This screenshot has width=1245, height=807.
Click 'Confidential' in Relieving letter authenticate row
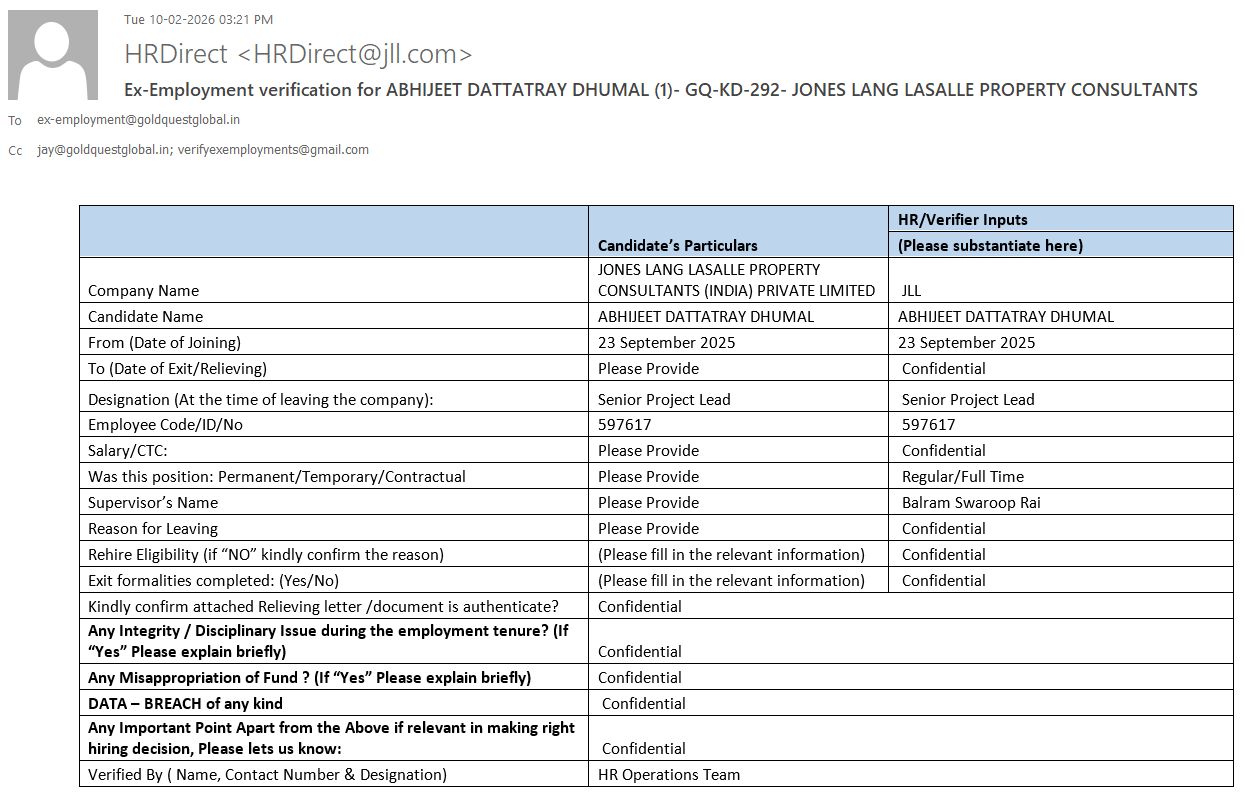click(x=639, y=607)
